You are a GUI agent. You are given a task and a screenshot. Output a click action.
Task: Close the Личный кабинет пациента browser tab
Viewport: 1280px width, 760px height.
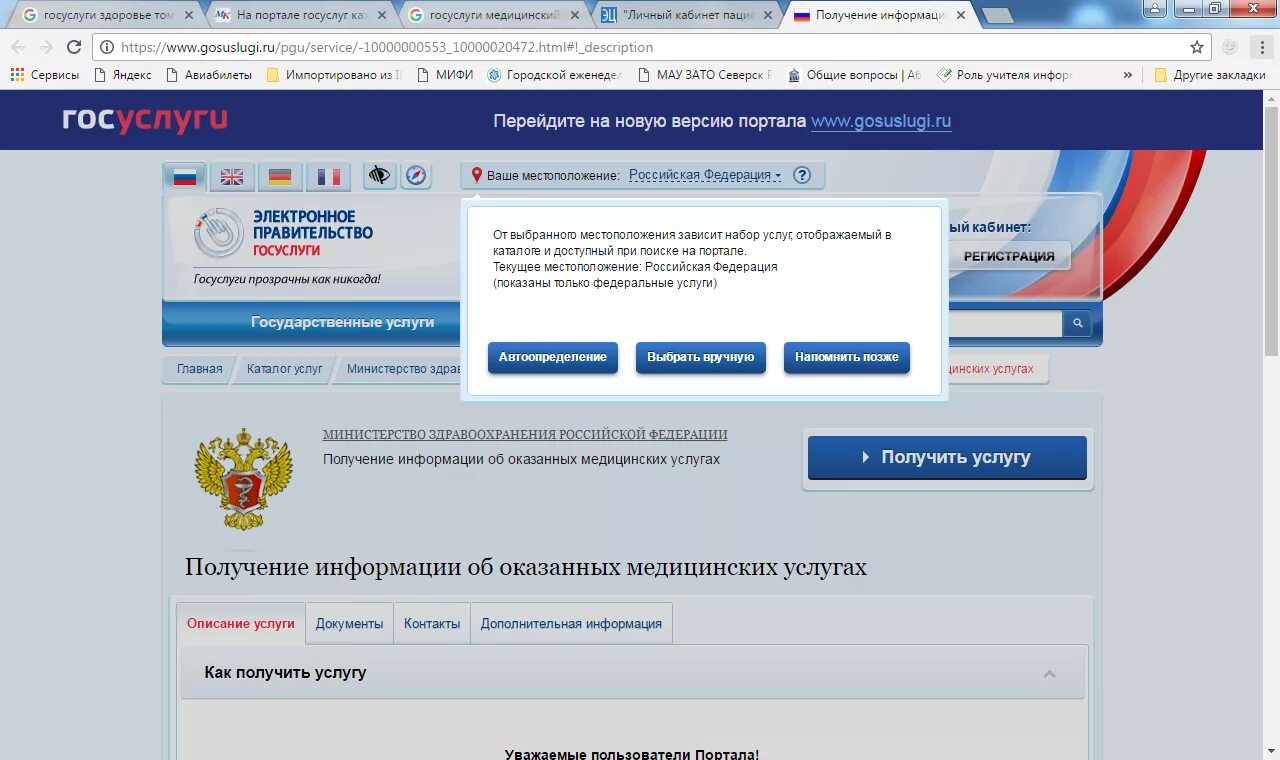(768, 15)
